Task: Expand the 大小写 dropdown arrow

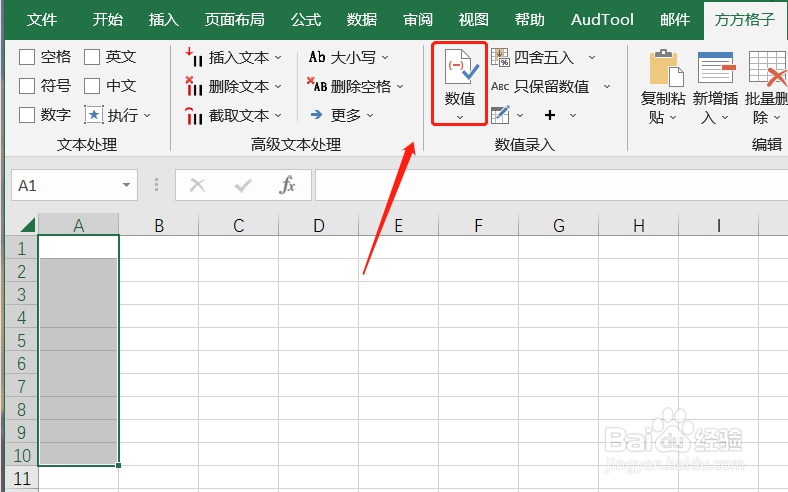Action: [x=385, y=58]
